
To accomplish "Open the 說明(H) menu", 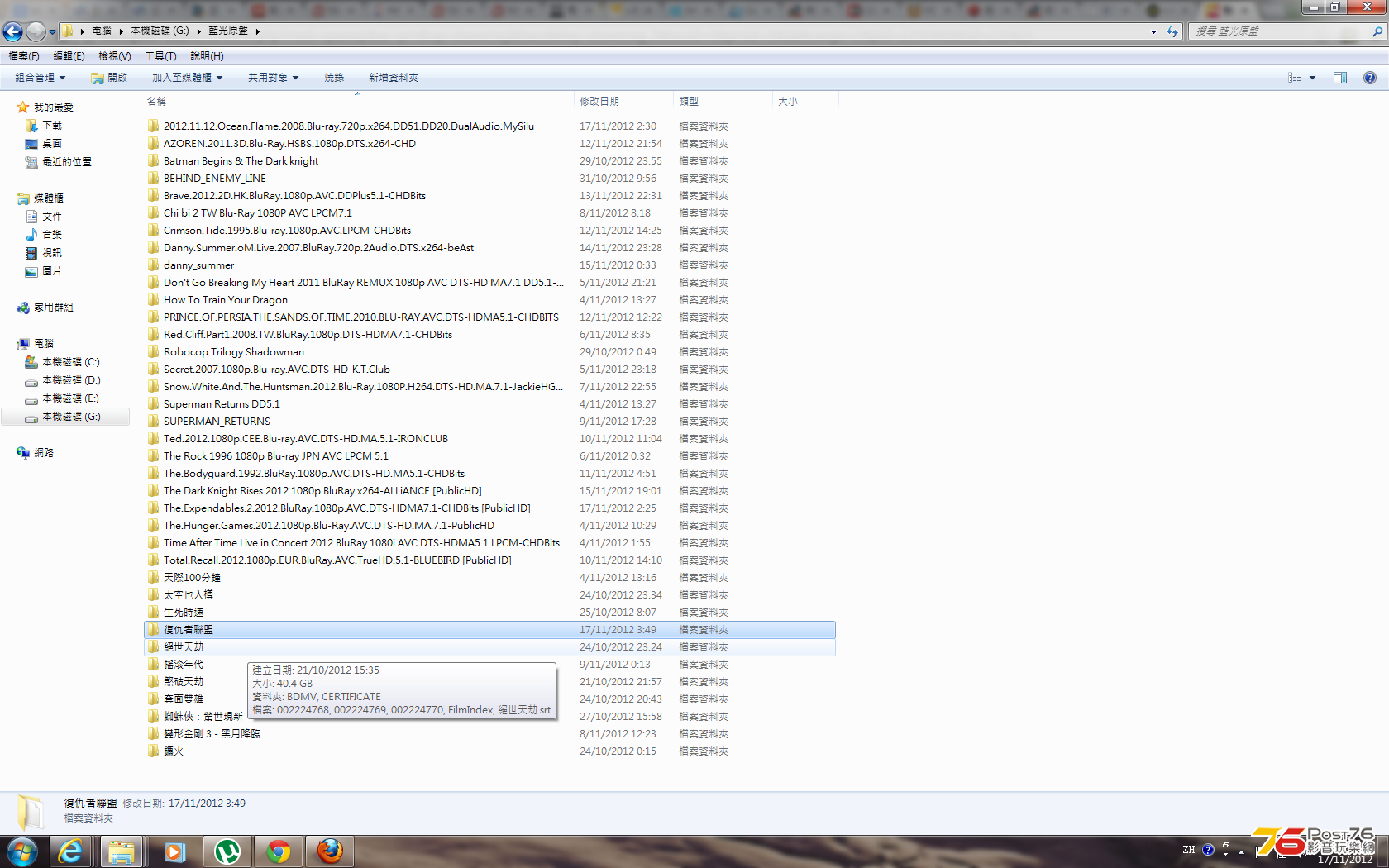I will 207,56.
